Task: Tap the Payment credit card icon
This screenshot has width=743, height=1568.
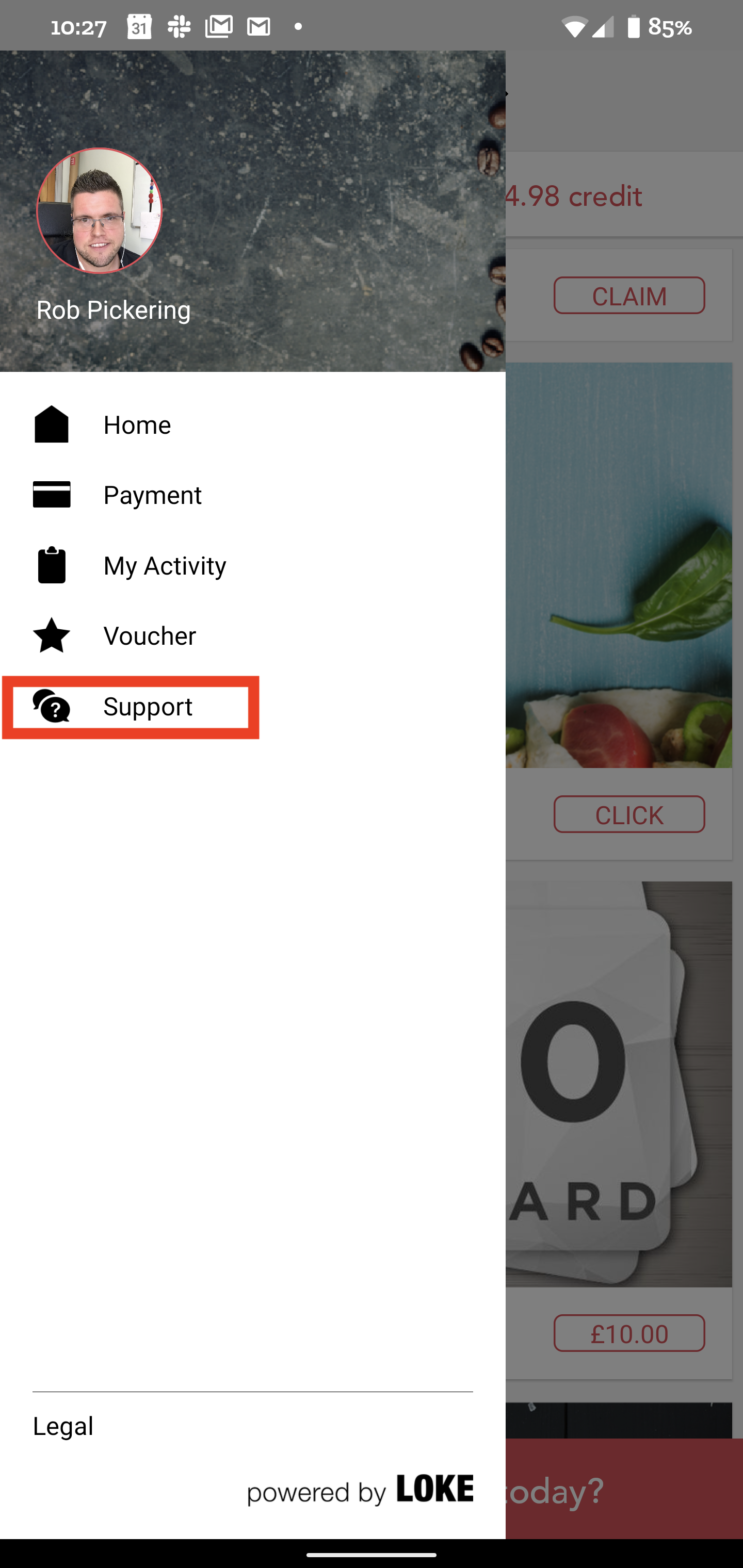Action: coord(52,494)
